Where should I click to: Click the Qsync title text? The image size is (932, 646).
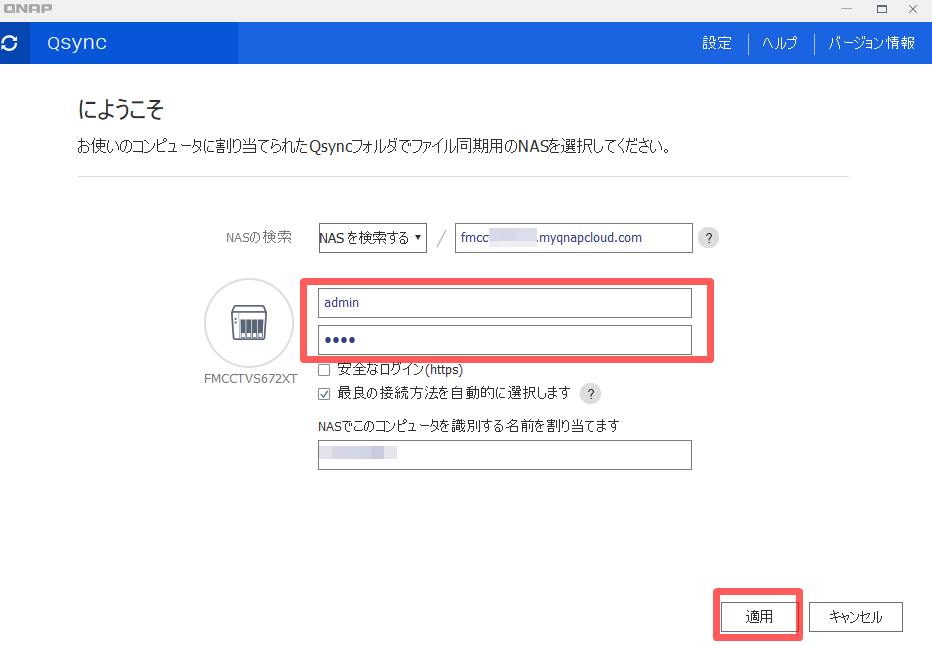77,43
